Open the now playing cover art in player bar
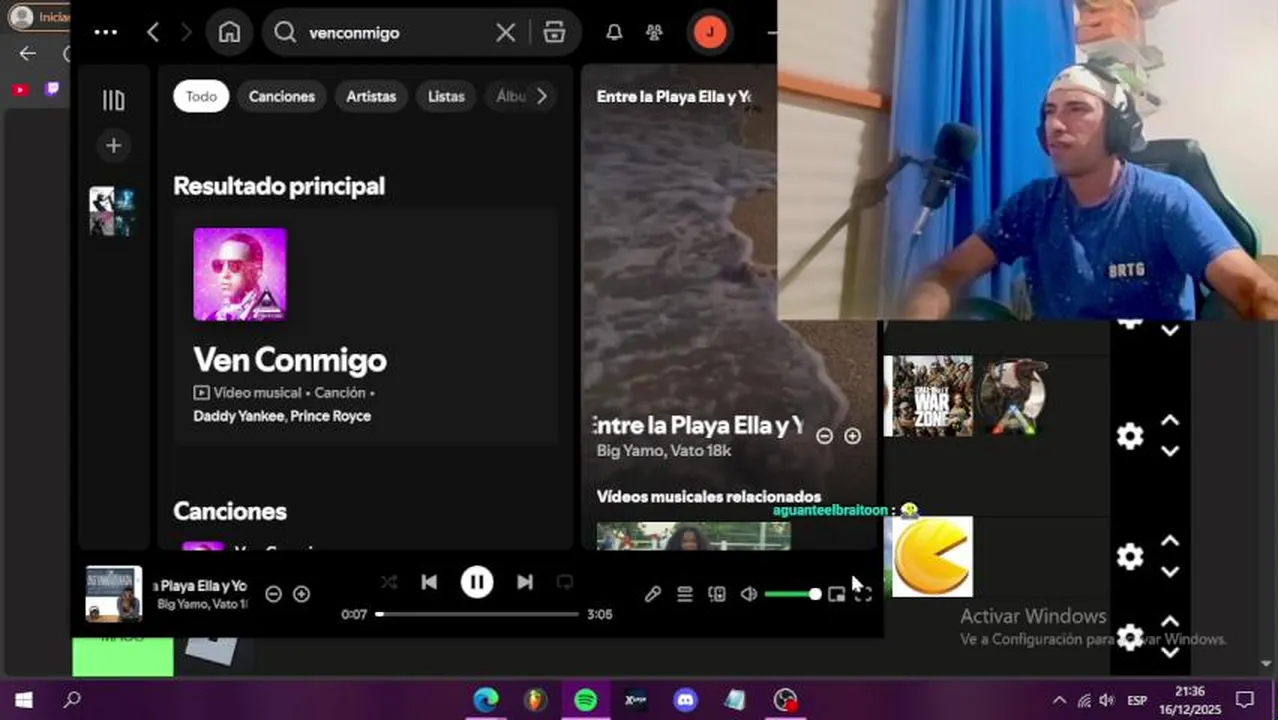This screenshot has height=720, width=1278. click(114, 594)
